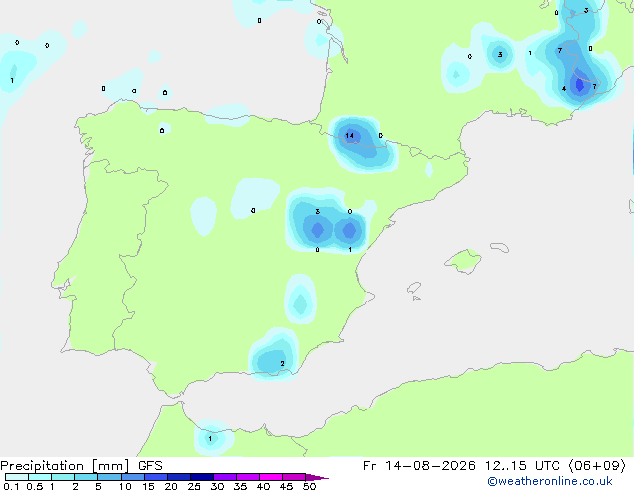Click the purple arrow tip at the legend end
The height and width of the screenshot is (490, 634).
pyautogui.click(x=317, y=477)
